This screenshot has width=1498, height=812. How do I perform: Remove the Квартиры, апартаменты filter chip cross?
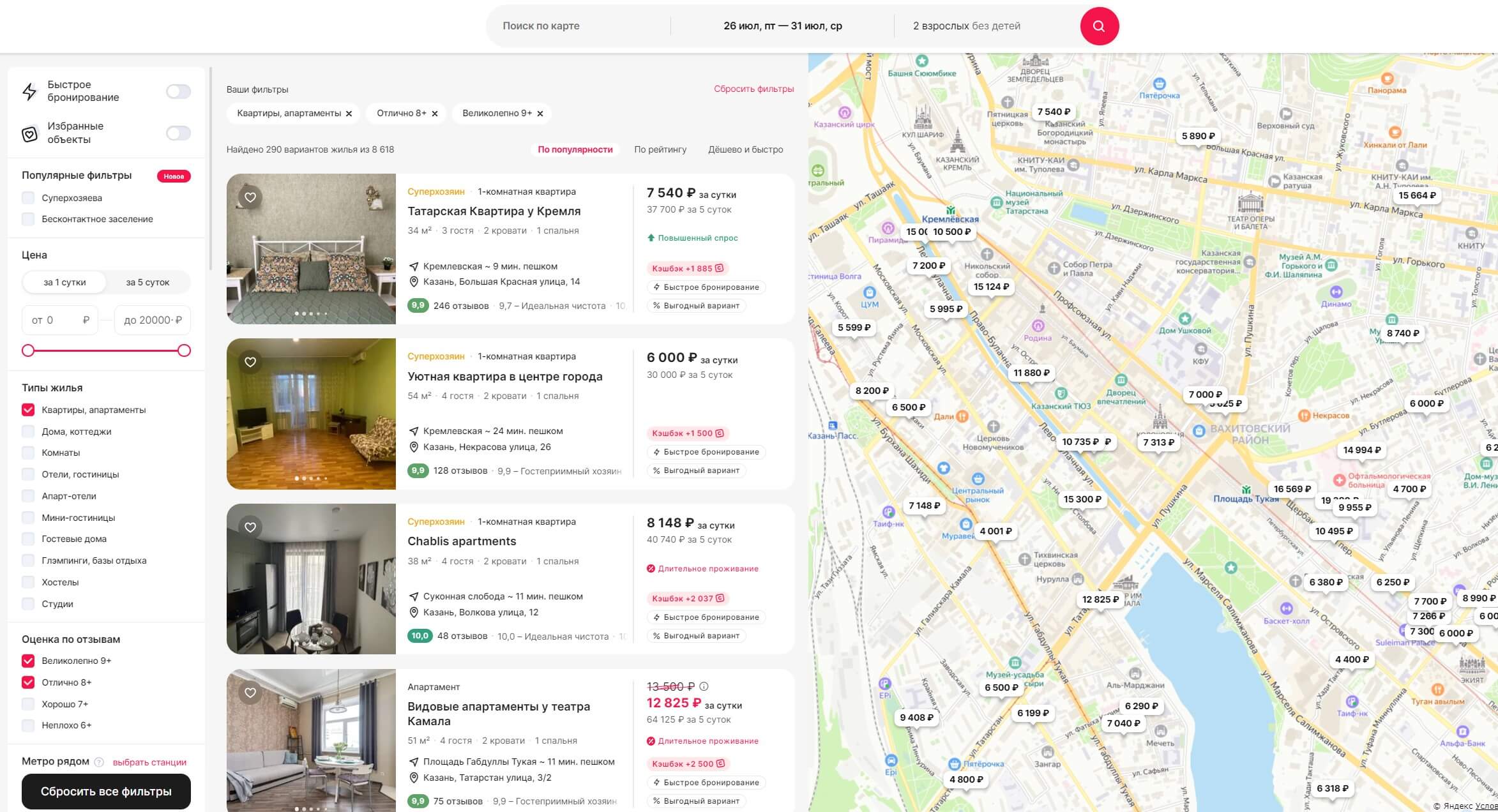[349, 114]
